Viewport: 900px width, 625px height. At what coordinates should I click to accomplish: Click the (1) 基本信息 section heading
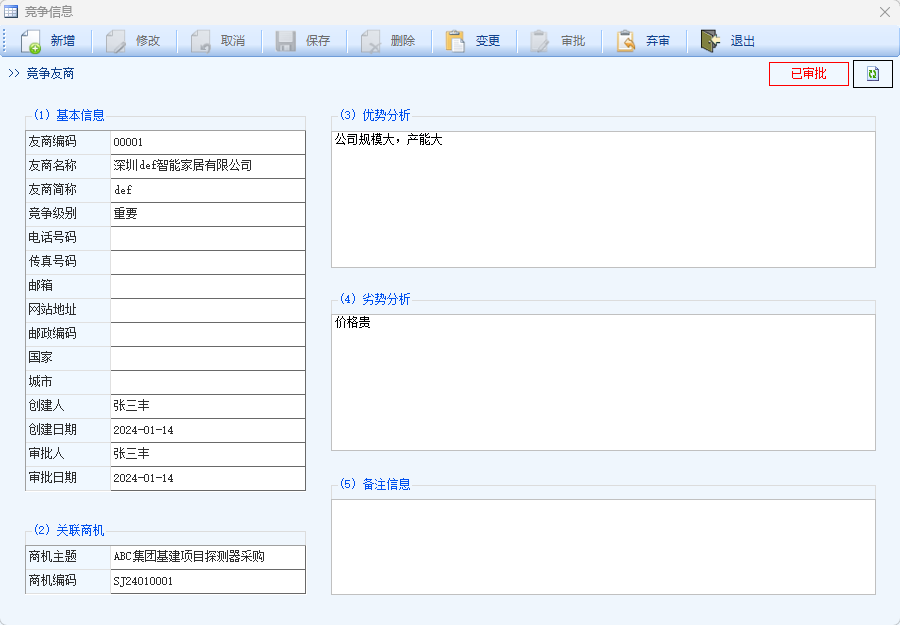tap(68, 115)
